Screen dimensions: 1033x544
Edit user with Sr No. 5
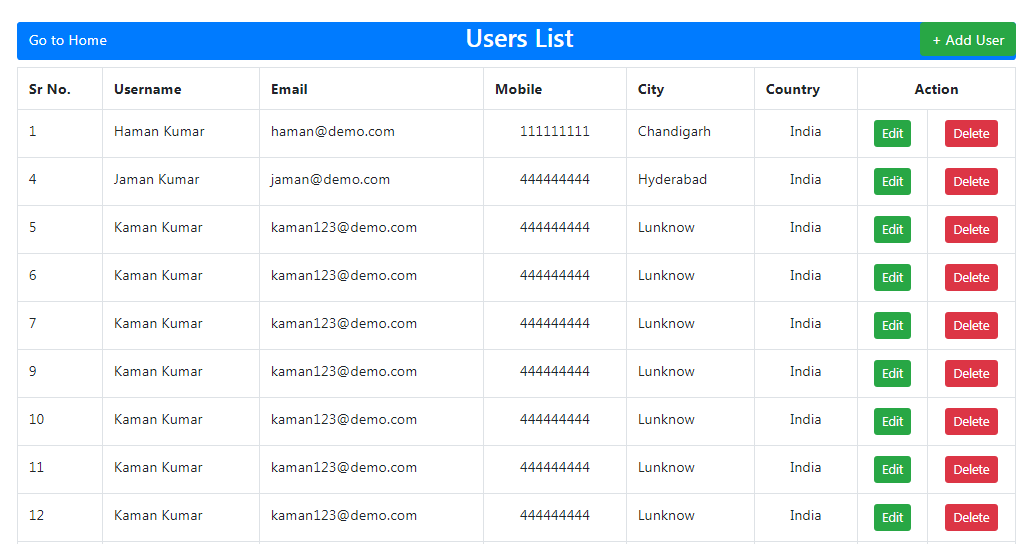click(x=892, y=230)
